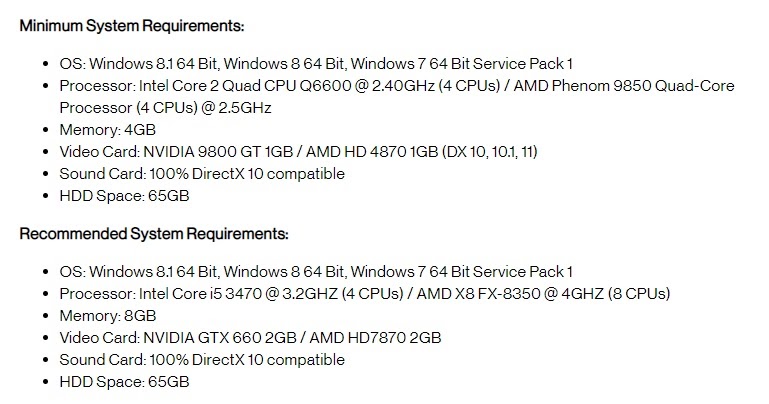Click the AMD HD7870 2GB text
Viewport: 769px width, 404px height.
tap(375, 338)
